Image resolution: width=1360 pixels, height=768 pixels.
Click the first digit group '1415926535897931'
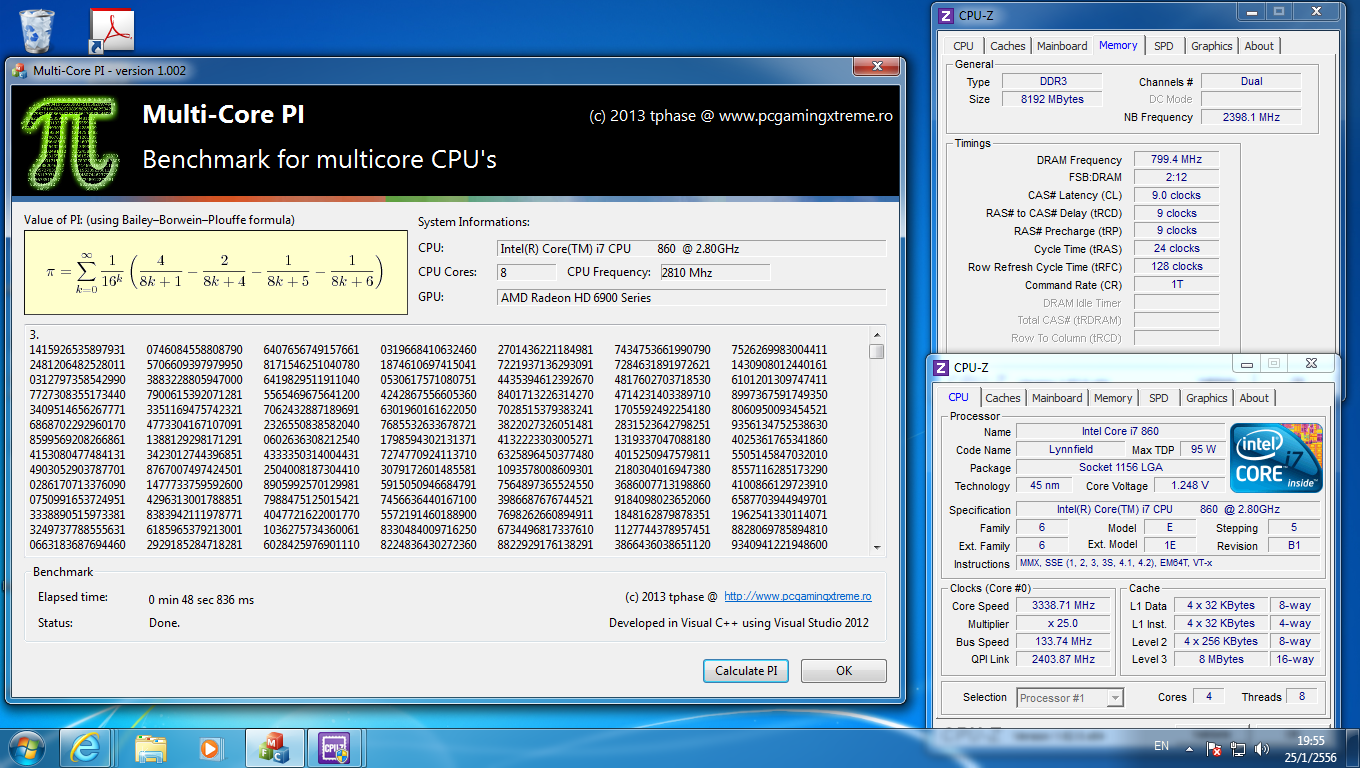pyautogui.click(x=78, y=350)
